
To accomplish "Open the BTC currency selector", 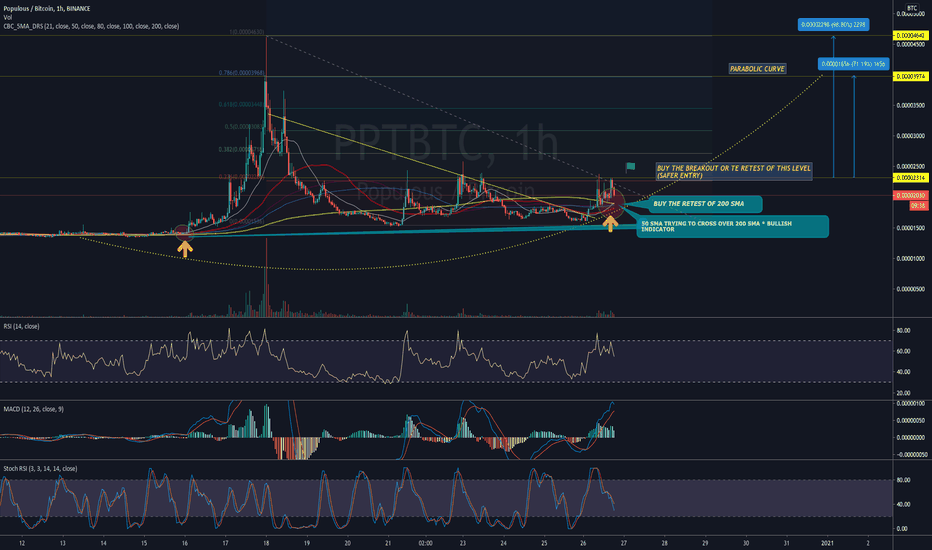I will click(912, 8).
